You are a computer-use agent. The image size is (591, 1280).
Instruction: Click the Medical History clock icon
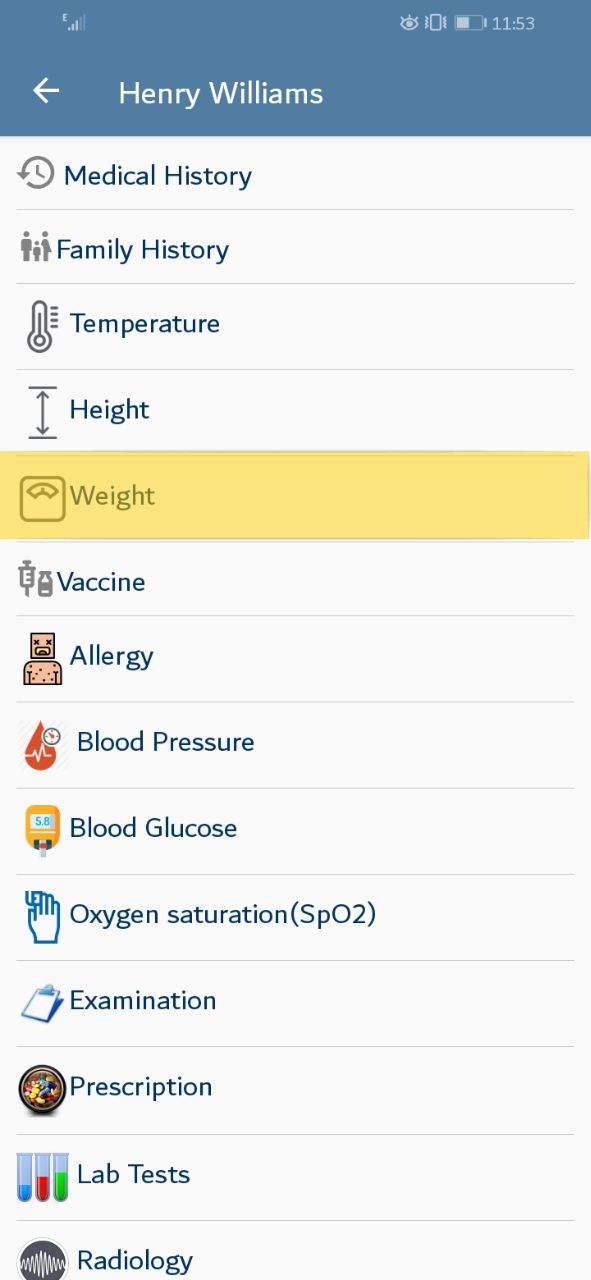click(x=36, y=172)
